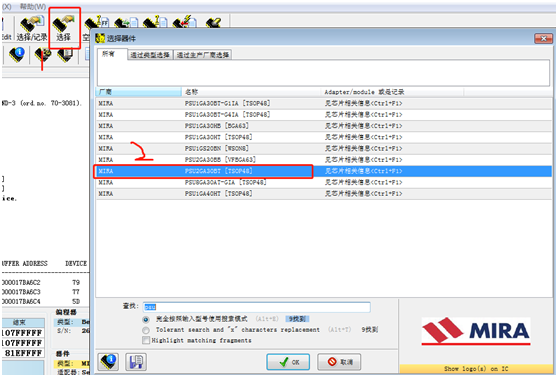Click buffer address 000017BA6C3 in main window

(x=21, y=292)
